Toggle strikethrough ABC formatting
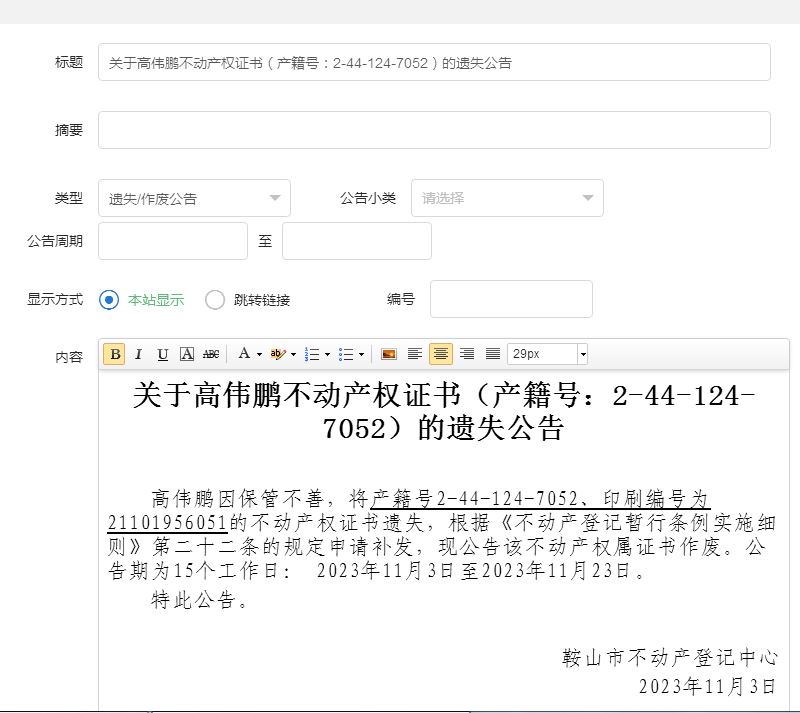This screenshot has height=713, width=800. (x=211, y=354)
